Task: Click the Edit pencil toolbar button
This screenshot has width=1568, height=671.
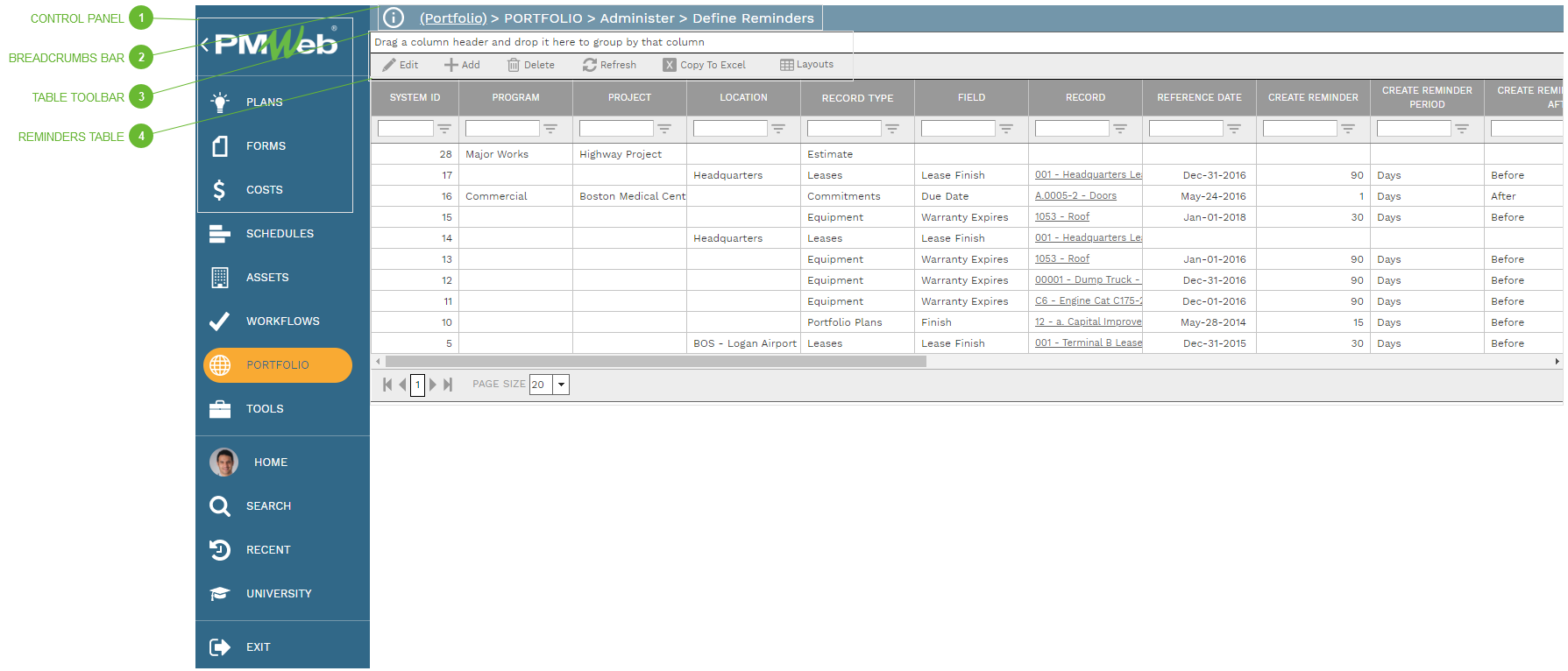Action: [400, 65]
